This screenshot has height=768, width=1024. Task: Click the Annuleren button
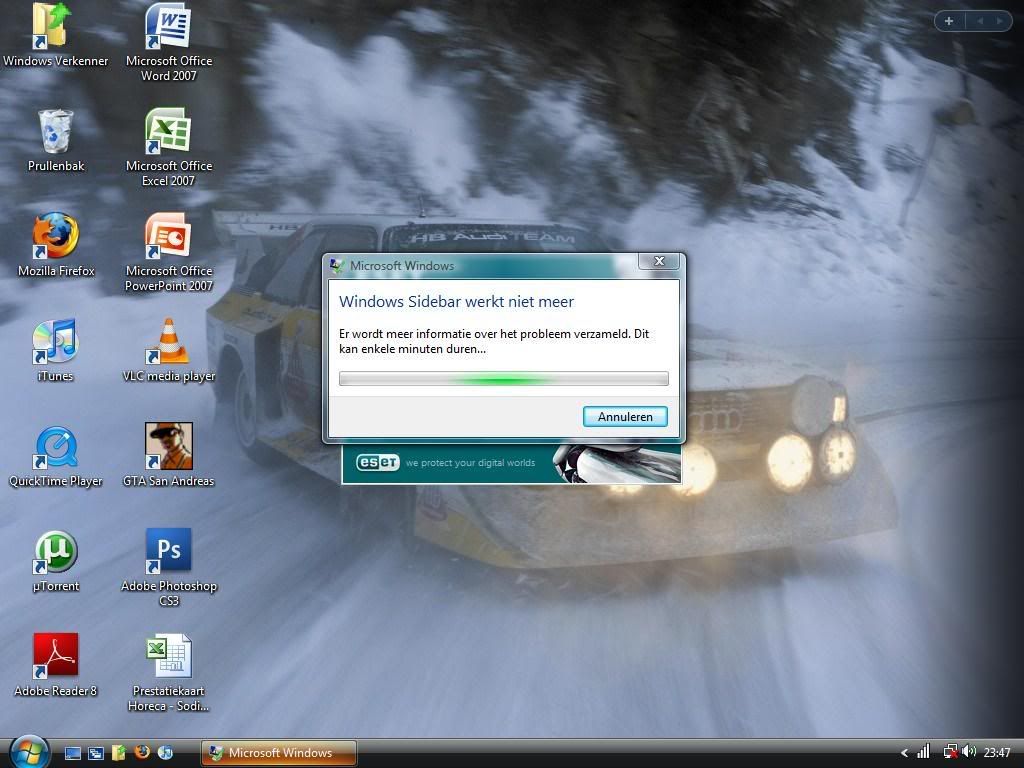tap(625, 417)
